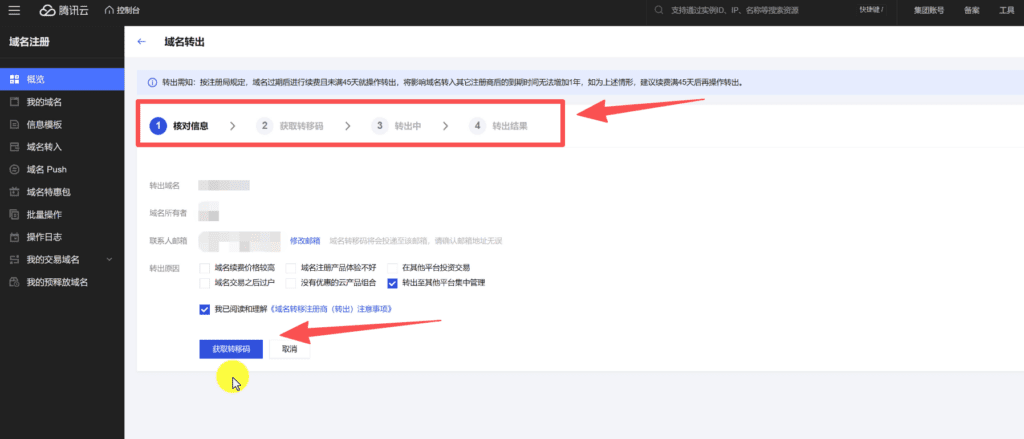Click step 2 label 获取转移码
This screenshot has height=439, width=1024.
(x=301, y=126)
